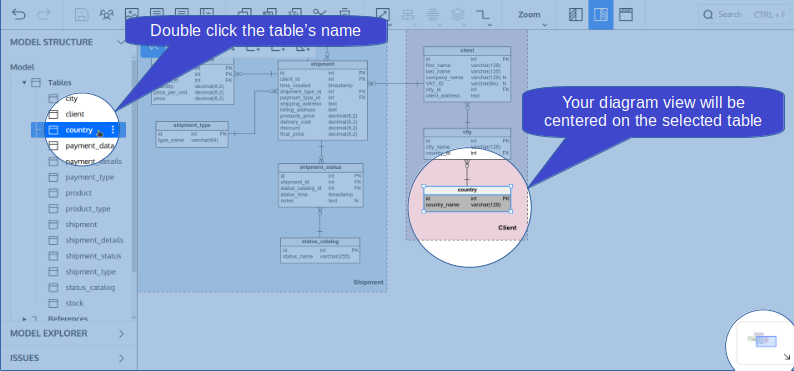Click the align horizontally icon
Screen dimensions: 794x371
pos(408,15)
